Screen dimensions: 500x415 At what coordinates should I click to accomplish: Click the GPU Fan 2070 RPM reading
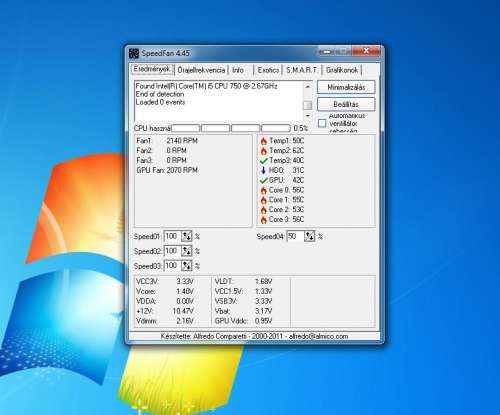[x=167, y=170]
